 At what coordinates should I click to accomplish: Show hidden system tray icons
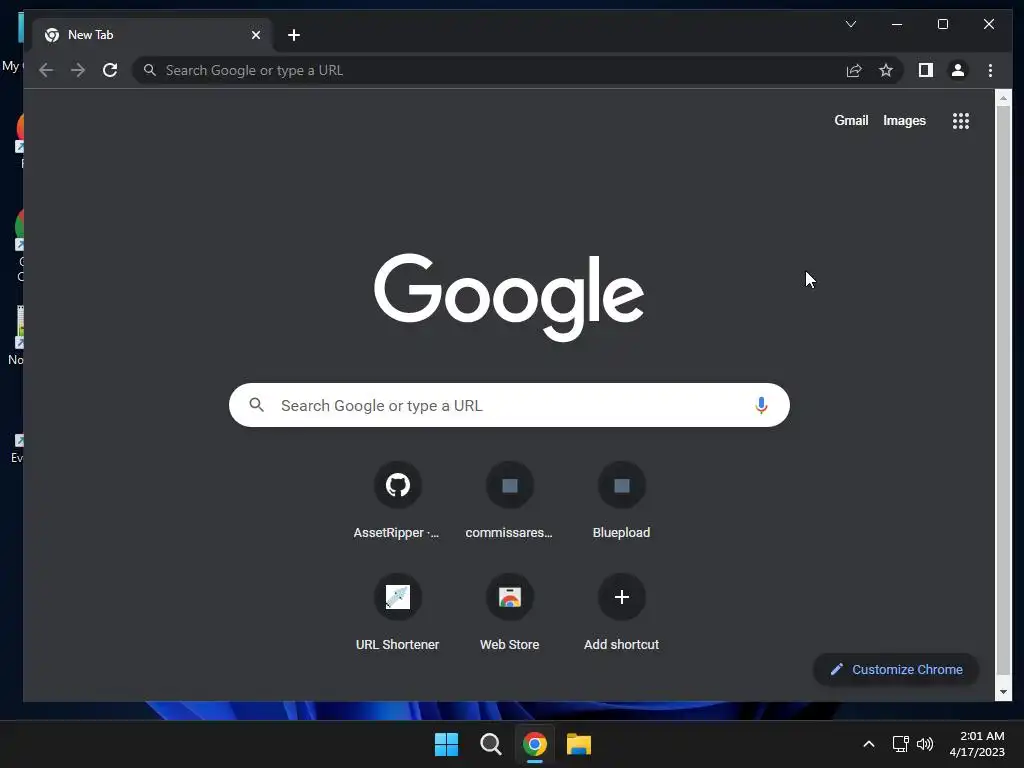(869, 744)
